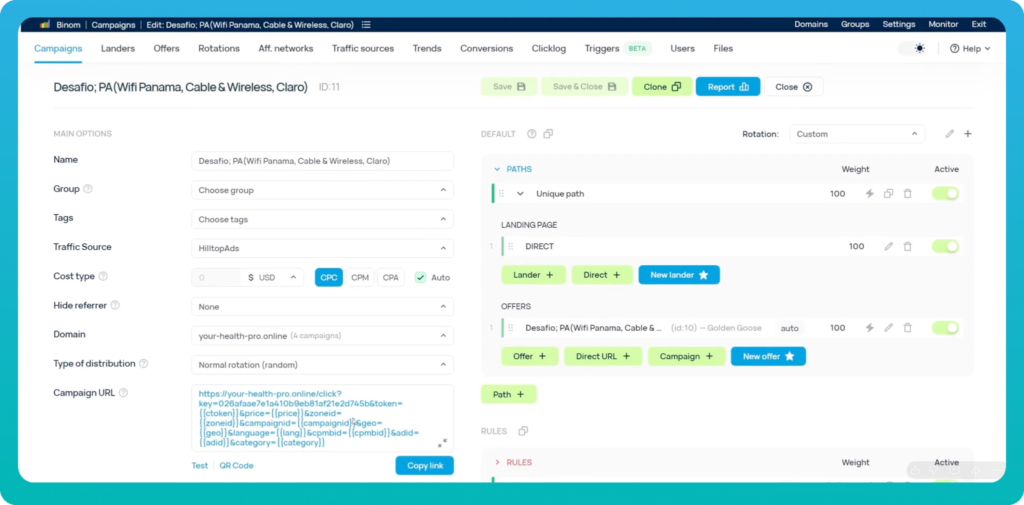Open Domains in the top bar
Viewport: 1024px width, 505px height.
[x=811, y=24]
